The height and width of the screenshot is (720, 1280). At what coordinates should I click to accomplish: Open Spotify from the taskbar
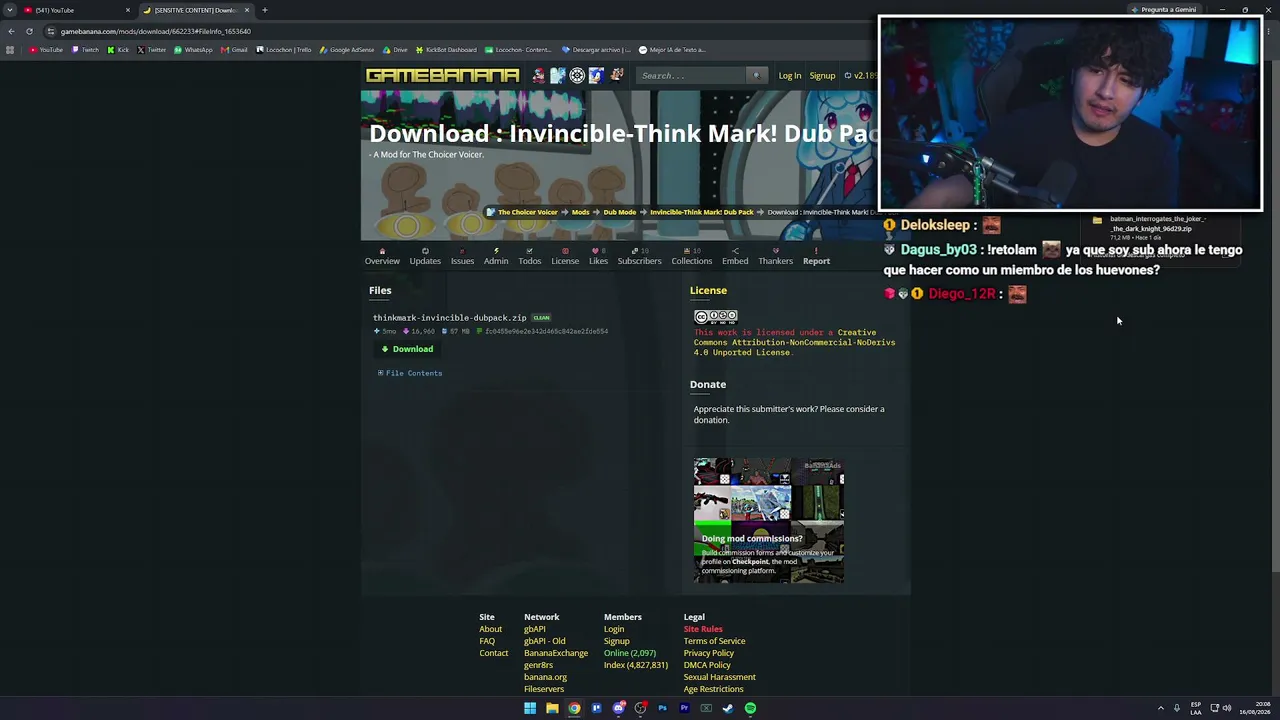(750, 708)
